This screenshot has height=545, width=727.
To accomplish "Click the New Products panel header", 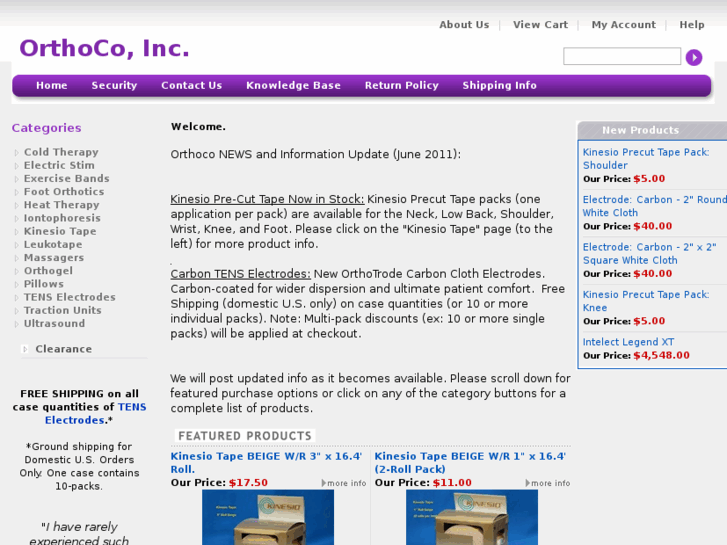I will coord(652,130).
